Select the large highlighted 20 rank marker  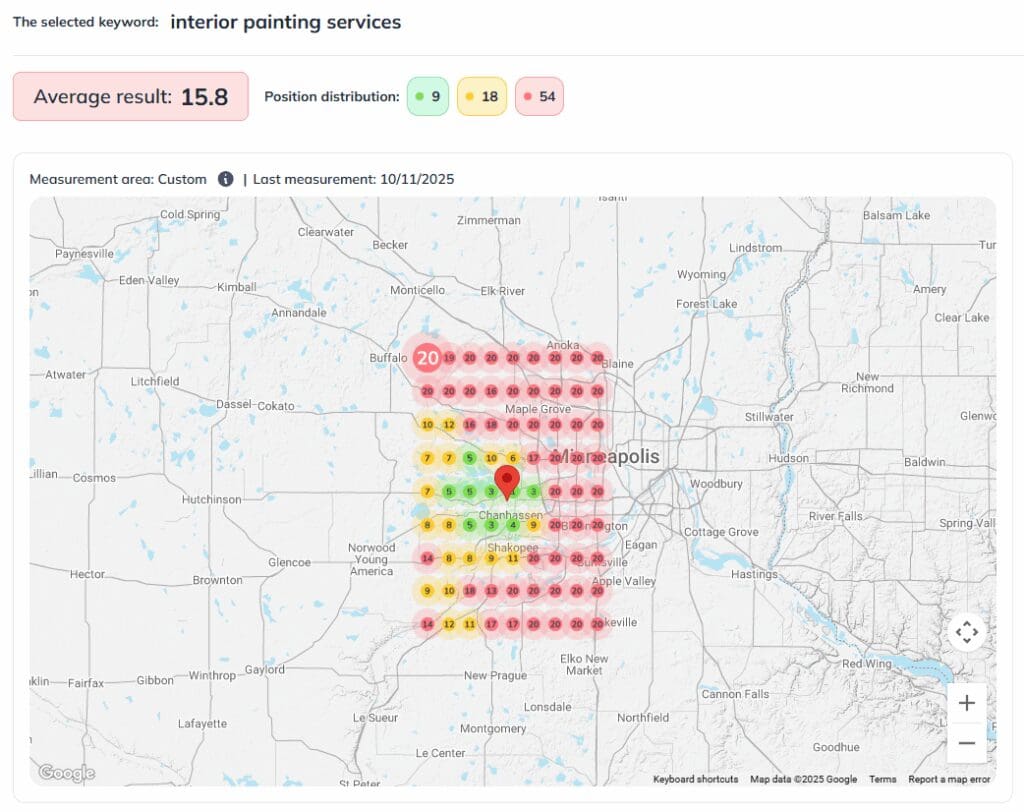coord(427,357)
